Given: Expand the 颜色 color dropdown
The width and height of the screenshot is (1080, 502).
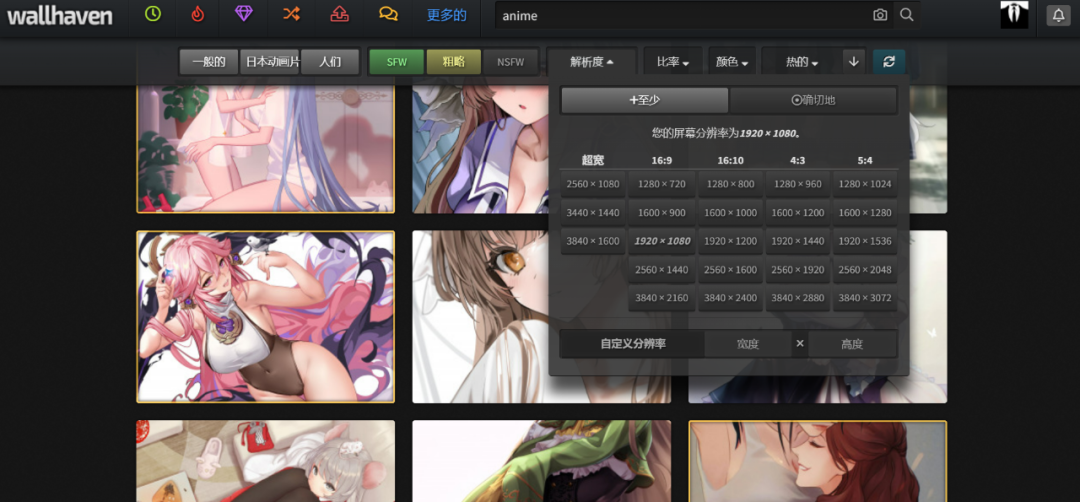Looking at the screenshot, I should coord(731,62).
